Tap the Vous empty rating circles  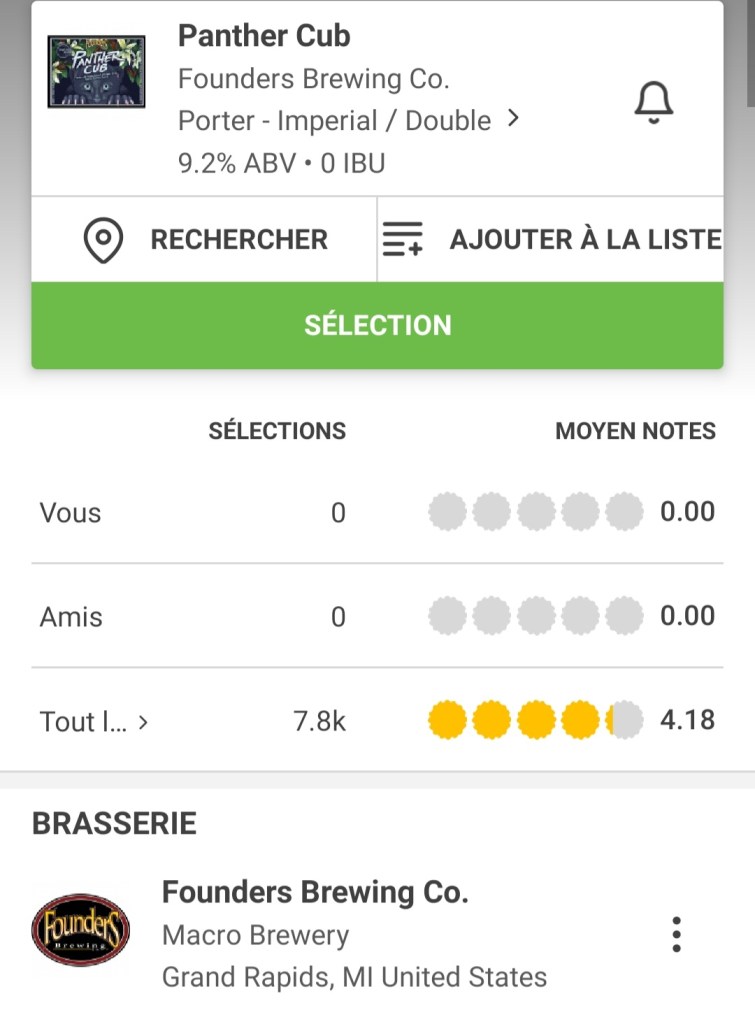pyautogui.click(x=535, y=512)
